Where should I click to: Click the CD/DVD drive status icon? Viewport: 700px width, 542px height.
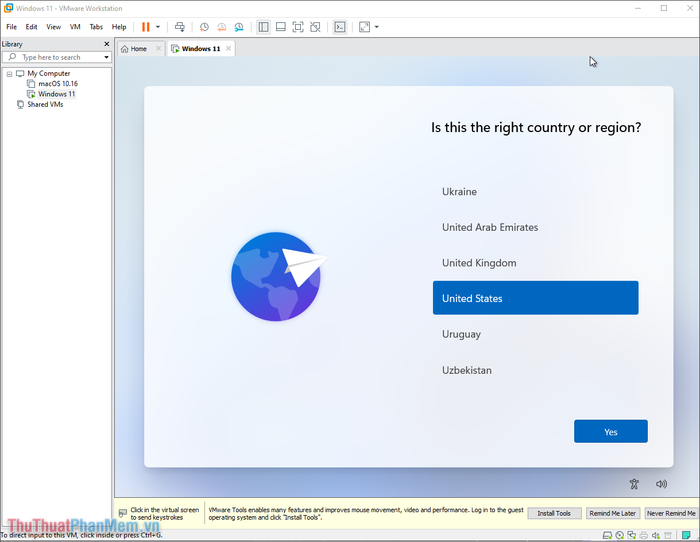[x=619, y=535]
